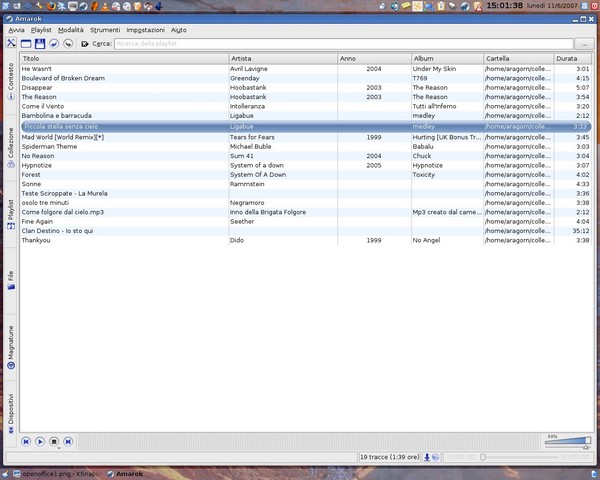Click '19 tracce (1:39 ore)' status text
The image size is (600, 480).
[390, 457]
